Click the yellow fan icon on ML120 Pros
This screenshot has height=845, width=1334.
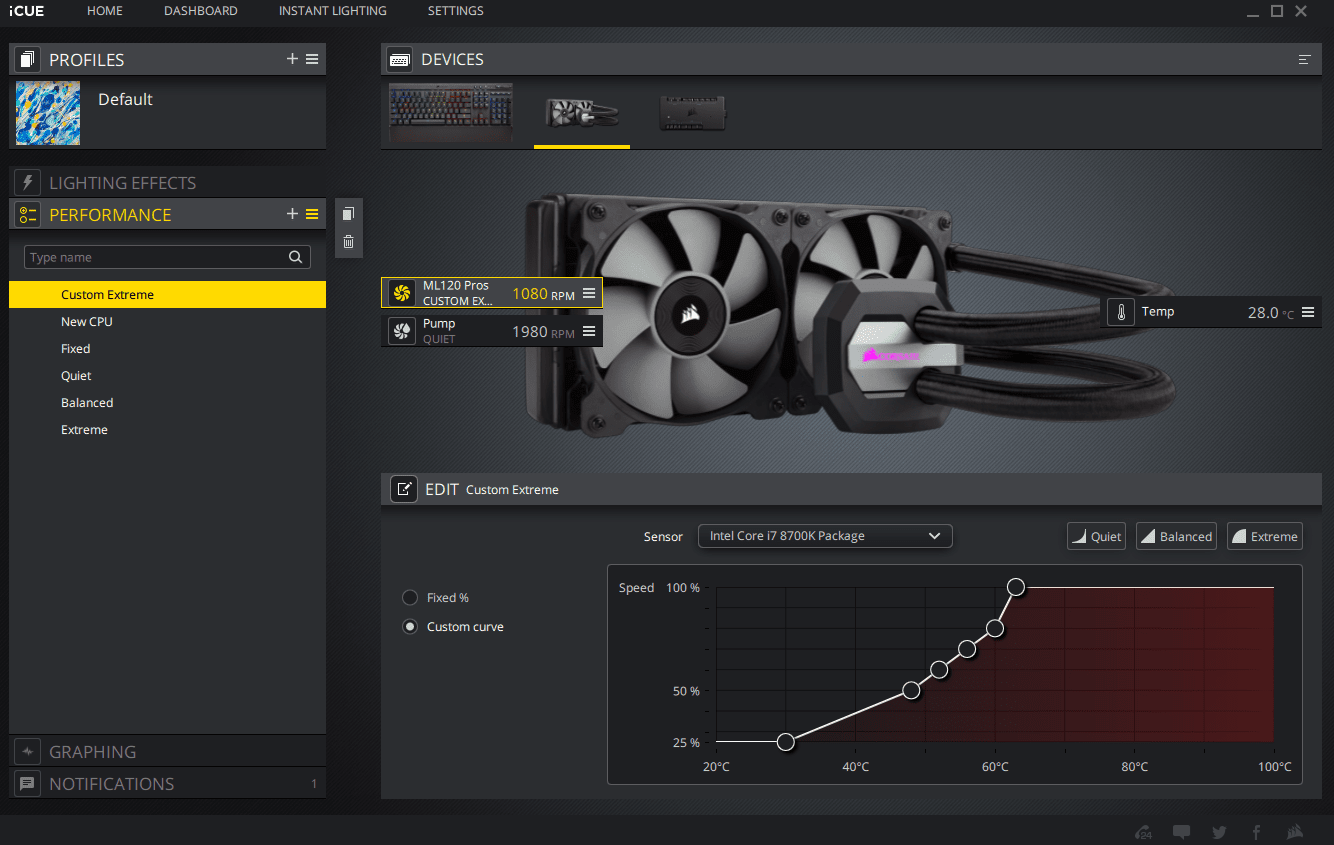(401, 292)
